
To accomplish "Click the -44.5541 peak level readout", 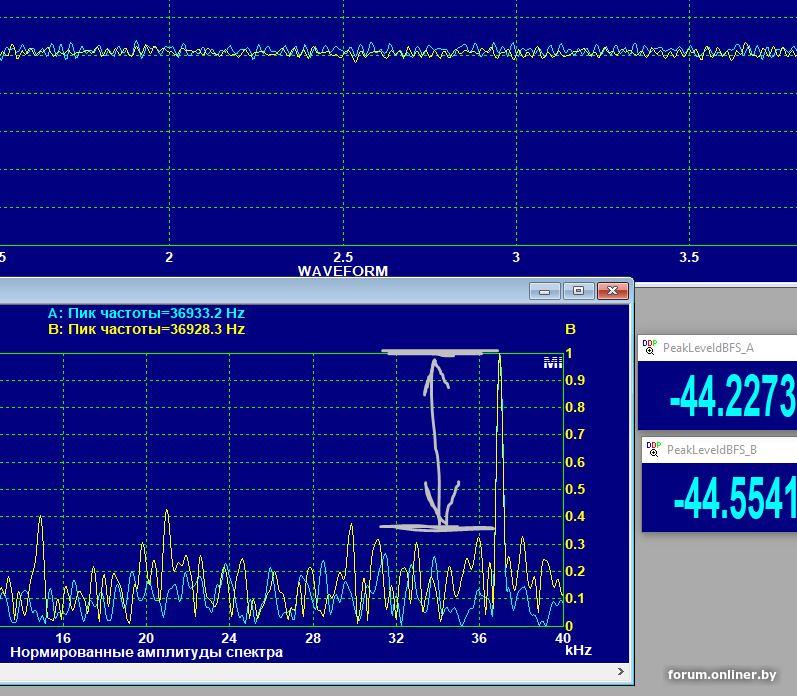I will click(x=733, y=499).
